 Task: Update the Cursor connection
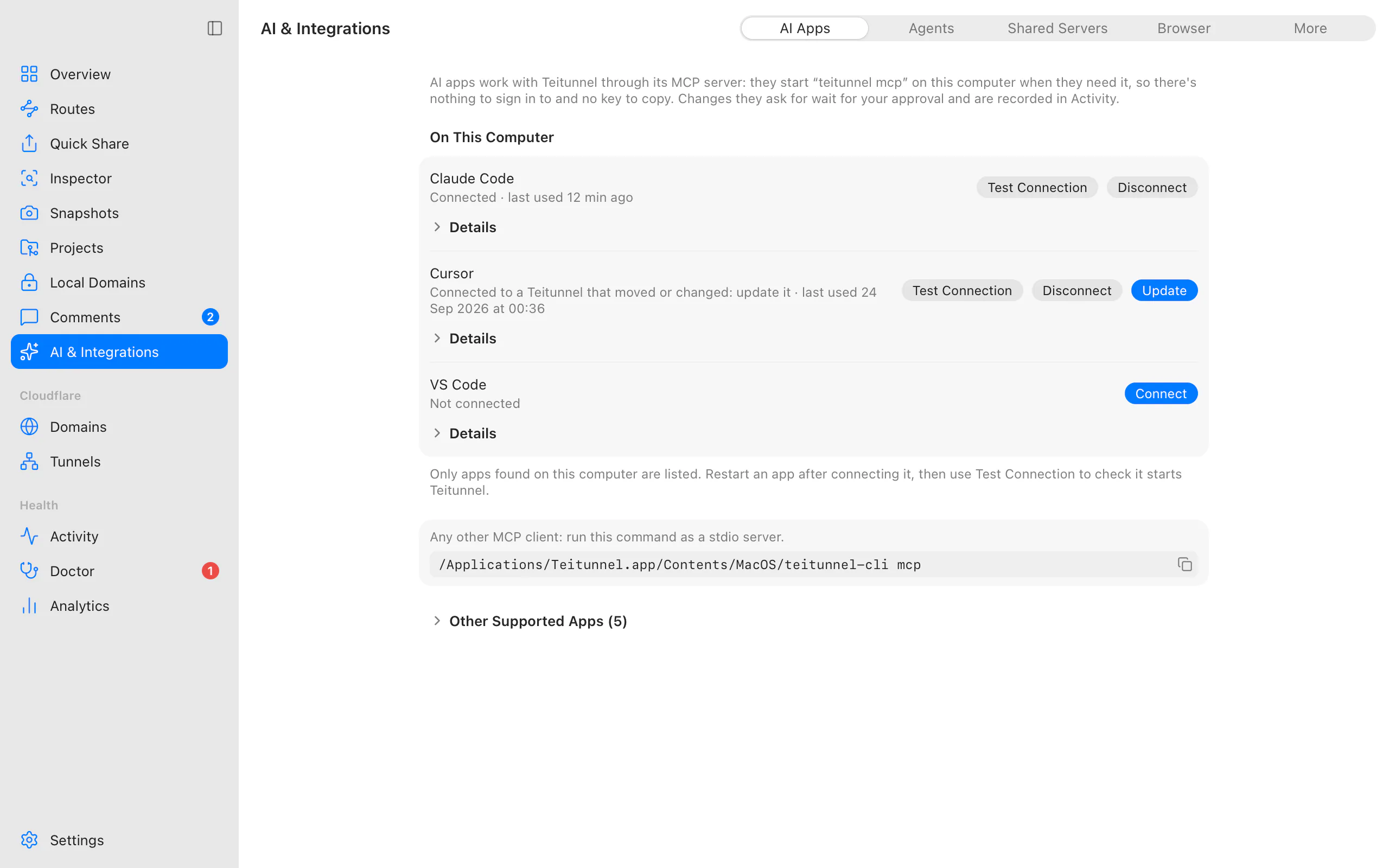pyautogui.click(x=1164, y=290)
